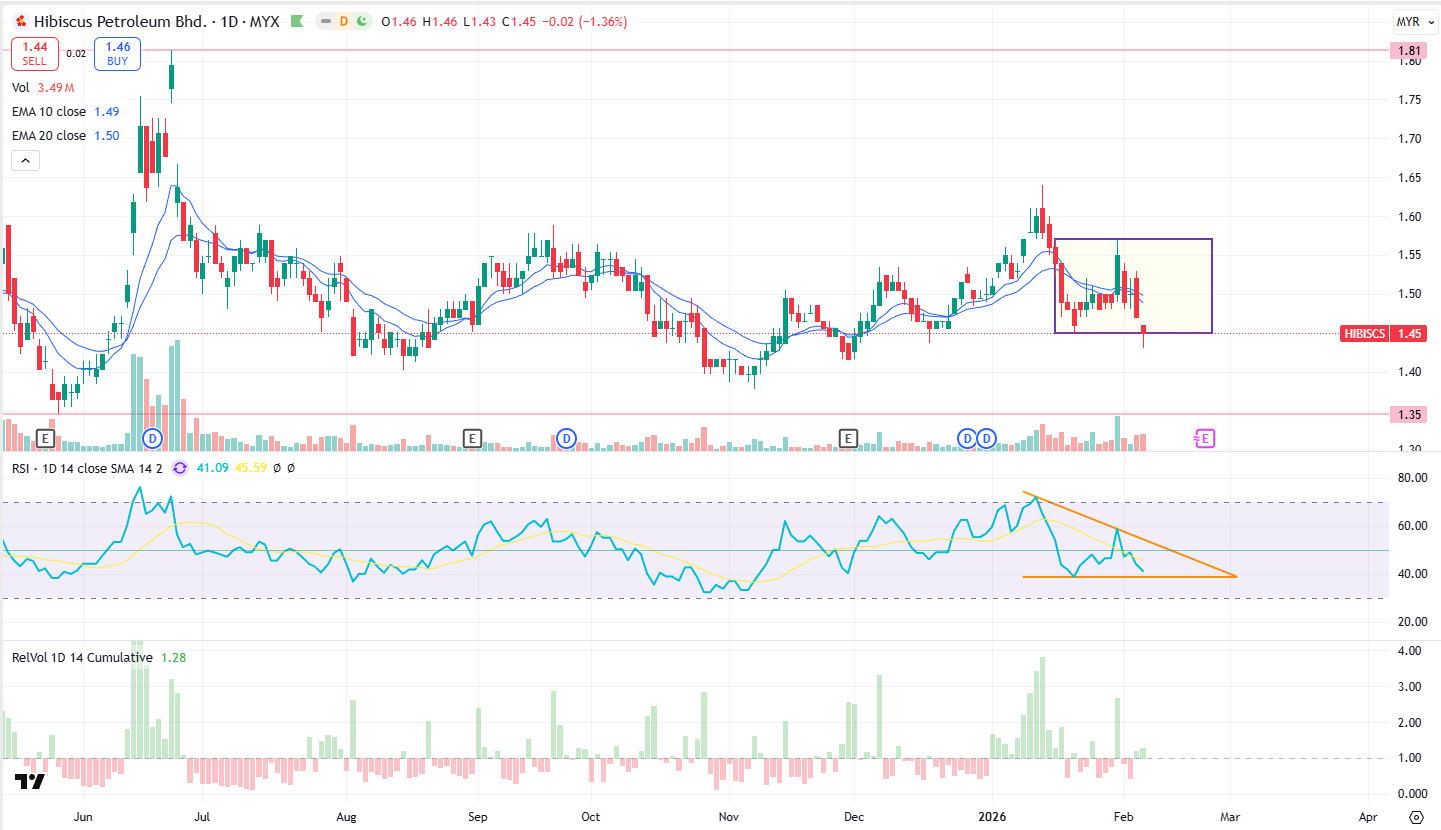
Task: Select the EMA 20 close legend
Action: coord(65,136)
